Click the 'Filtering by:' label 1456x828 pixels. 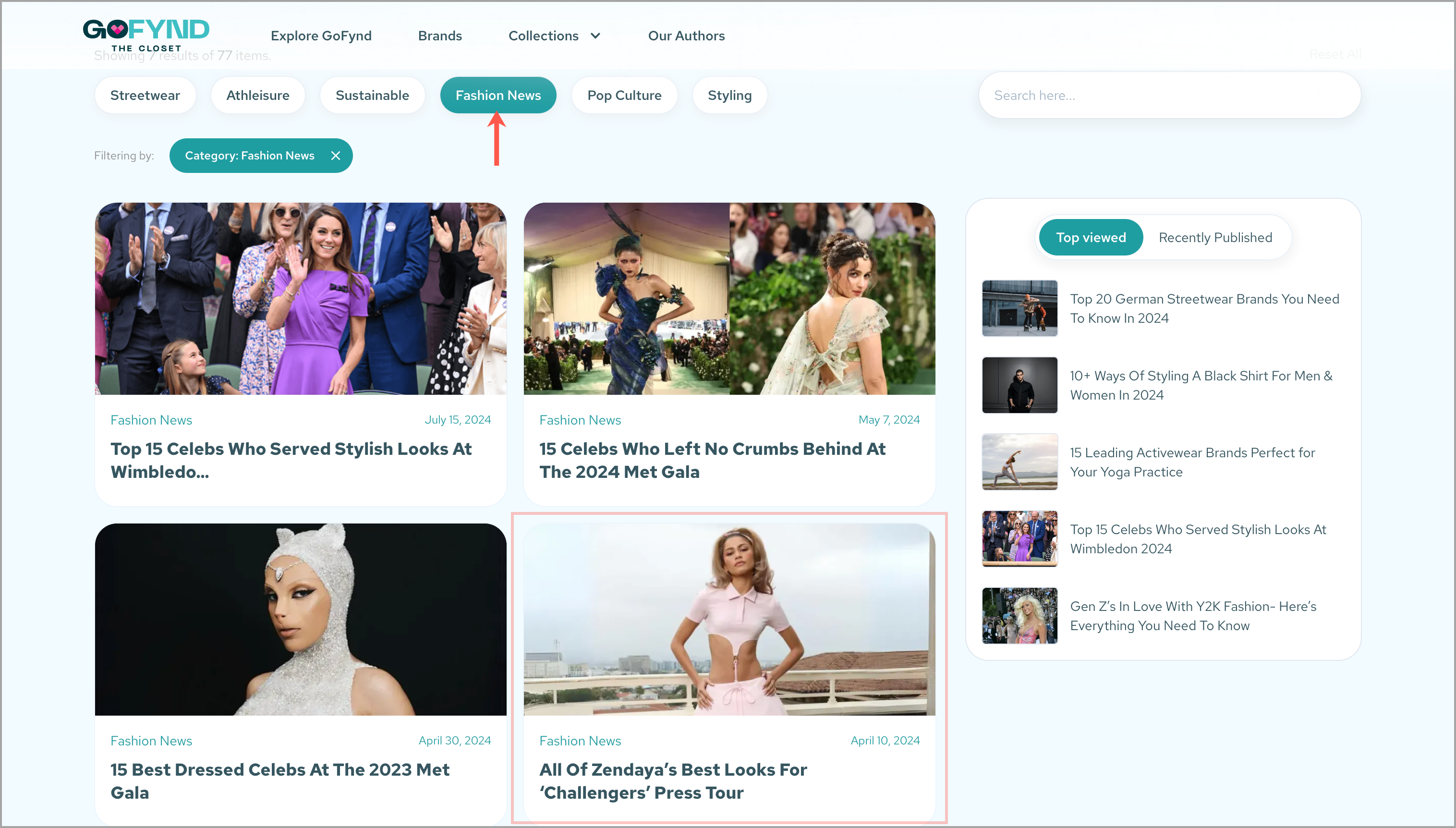[x=124, y=155]
